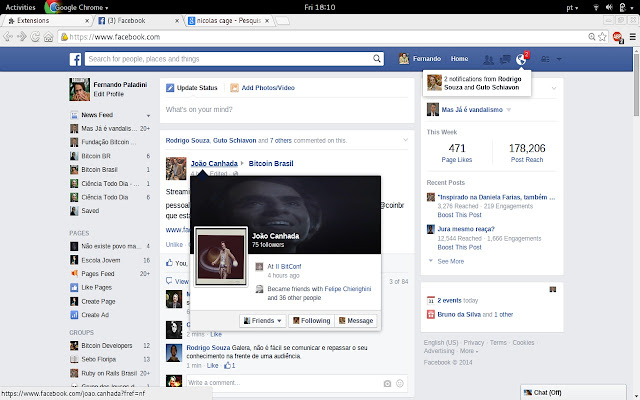
Task: Open the right panel collapse chevron
Action: click(x=554, y=88)
